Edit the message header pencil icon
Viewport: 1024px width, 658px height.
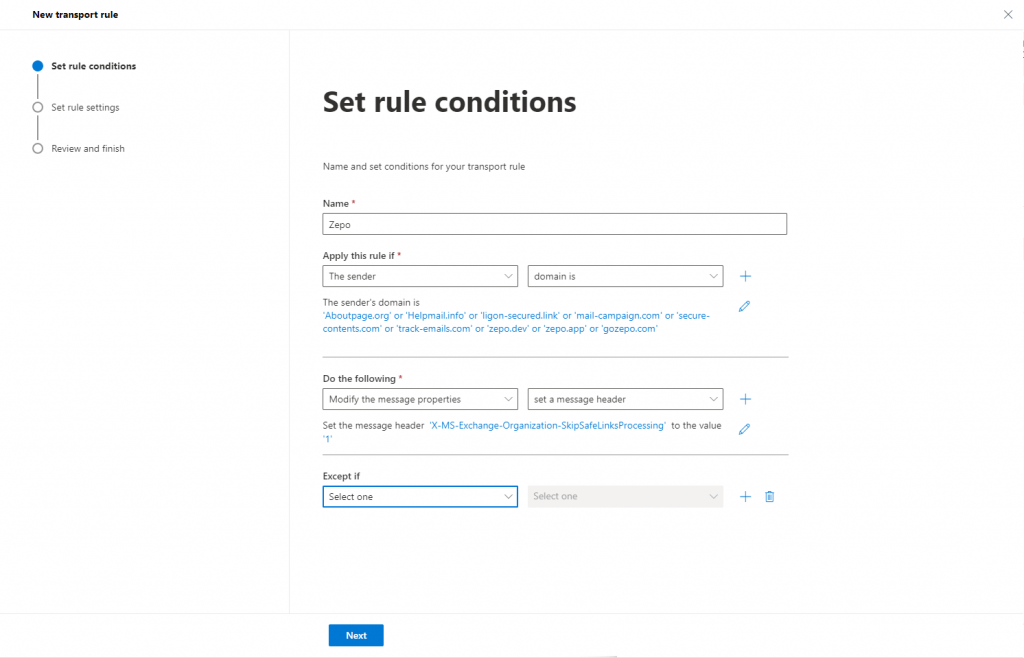point(744,429)
